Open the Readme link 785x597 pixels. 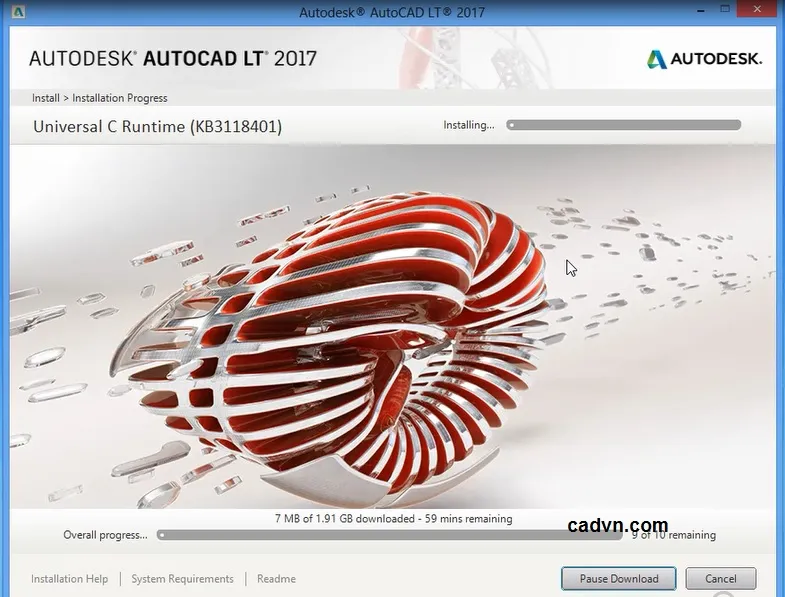click(276, 578)
